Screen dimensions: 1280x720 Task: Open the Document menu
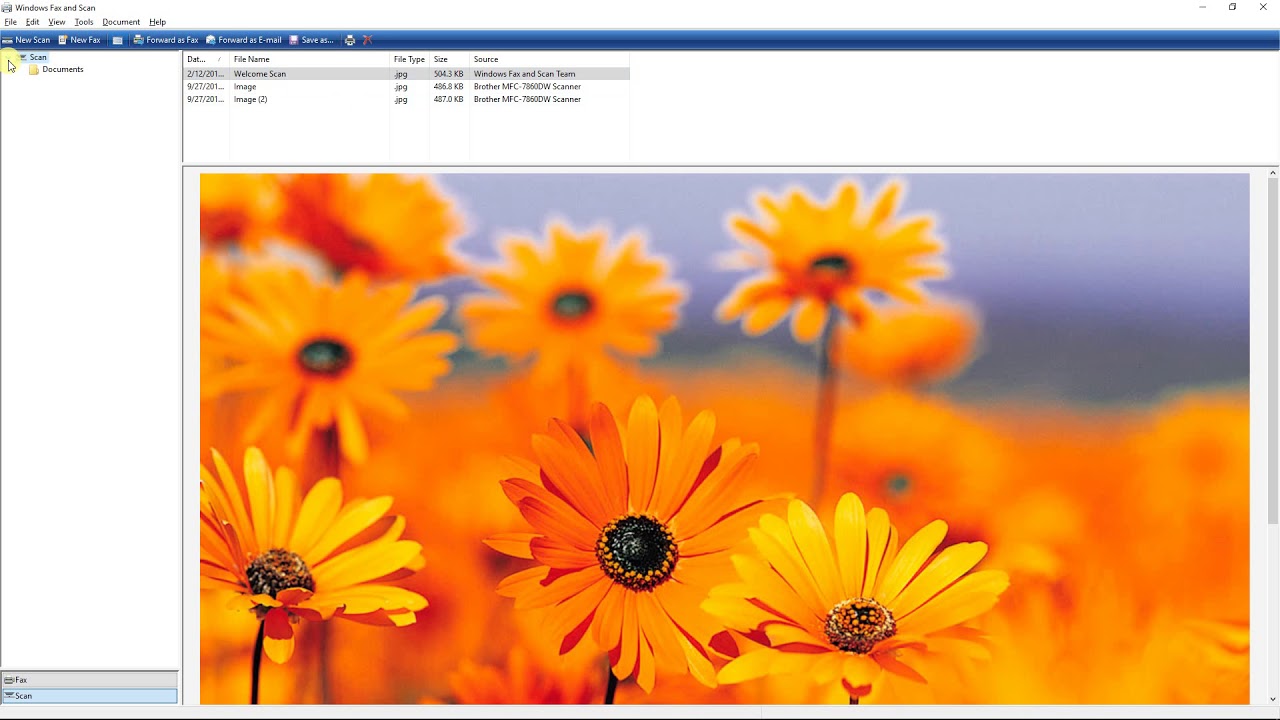click(121, 22)
